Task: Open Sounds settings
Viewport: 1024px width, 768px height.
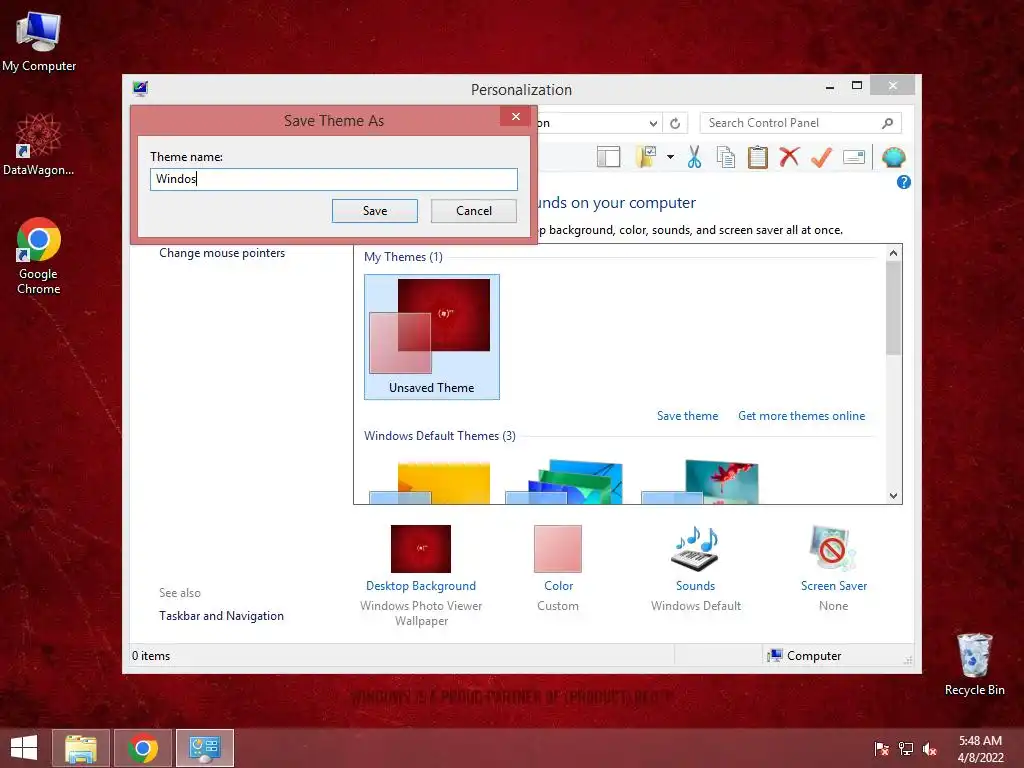Action: [696, 568]
